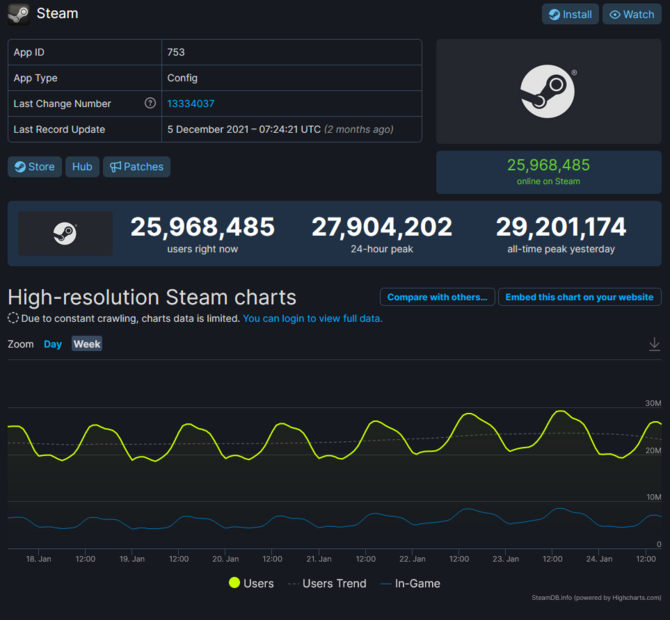
Task: Click the Watch button
Action: pyautogui.click(x=632, y=14)
